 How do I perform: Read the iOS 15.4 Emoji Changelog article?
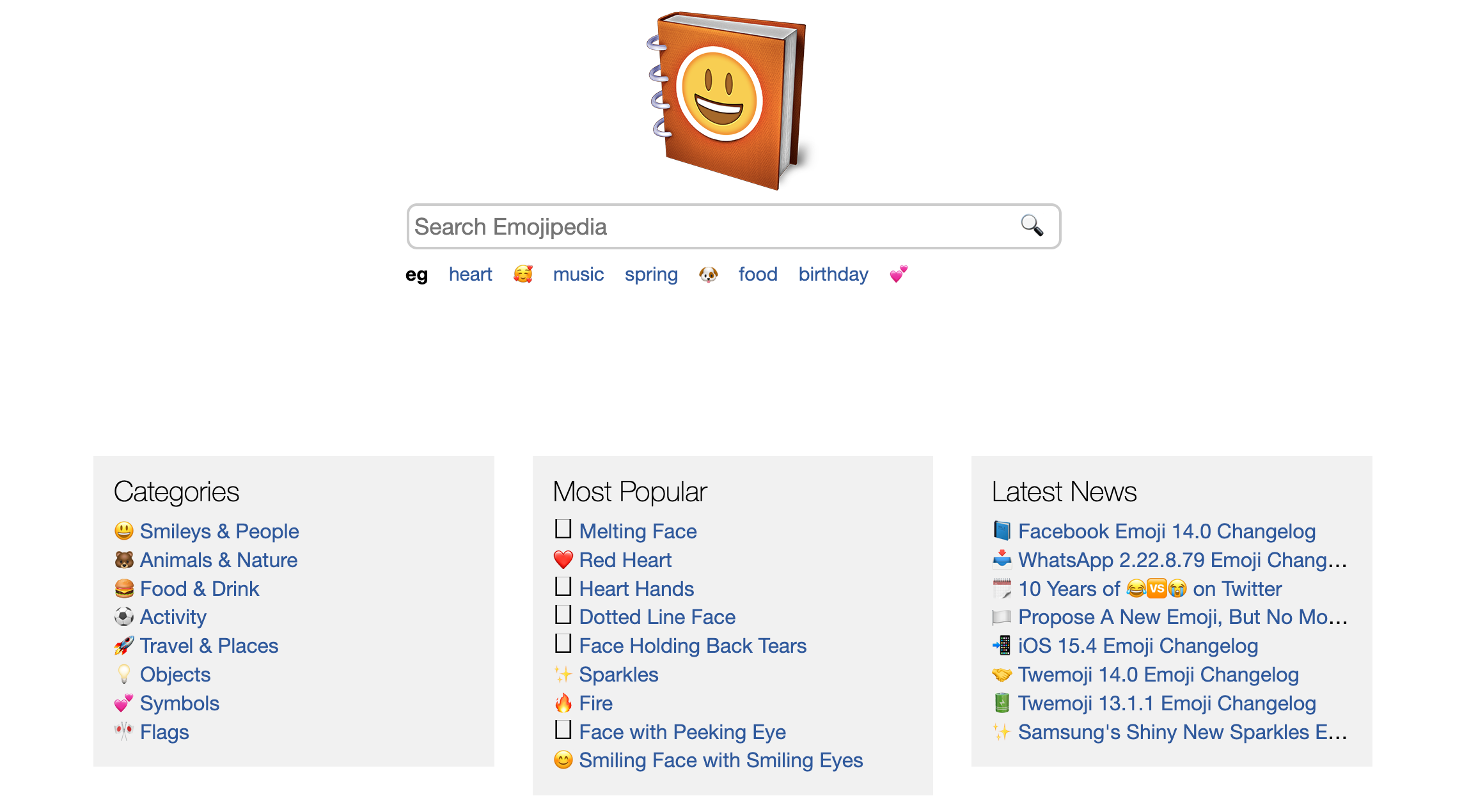click(x=1138, y=646)
